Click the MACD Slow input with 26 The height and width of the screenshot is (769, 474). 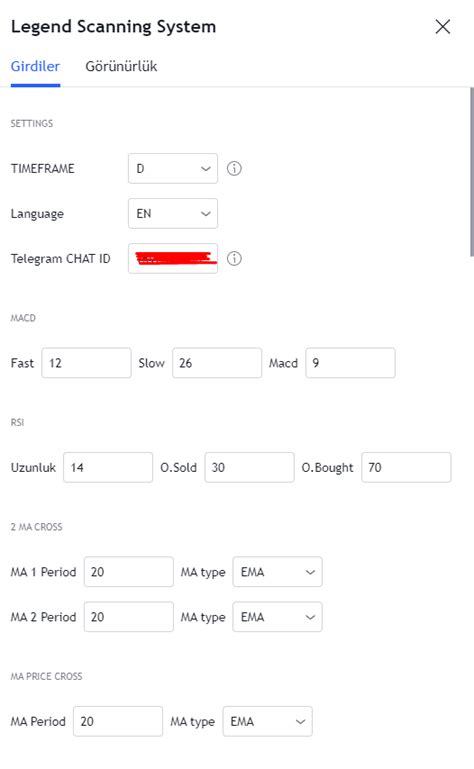[217, 363]
